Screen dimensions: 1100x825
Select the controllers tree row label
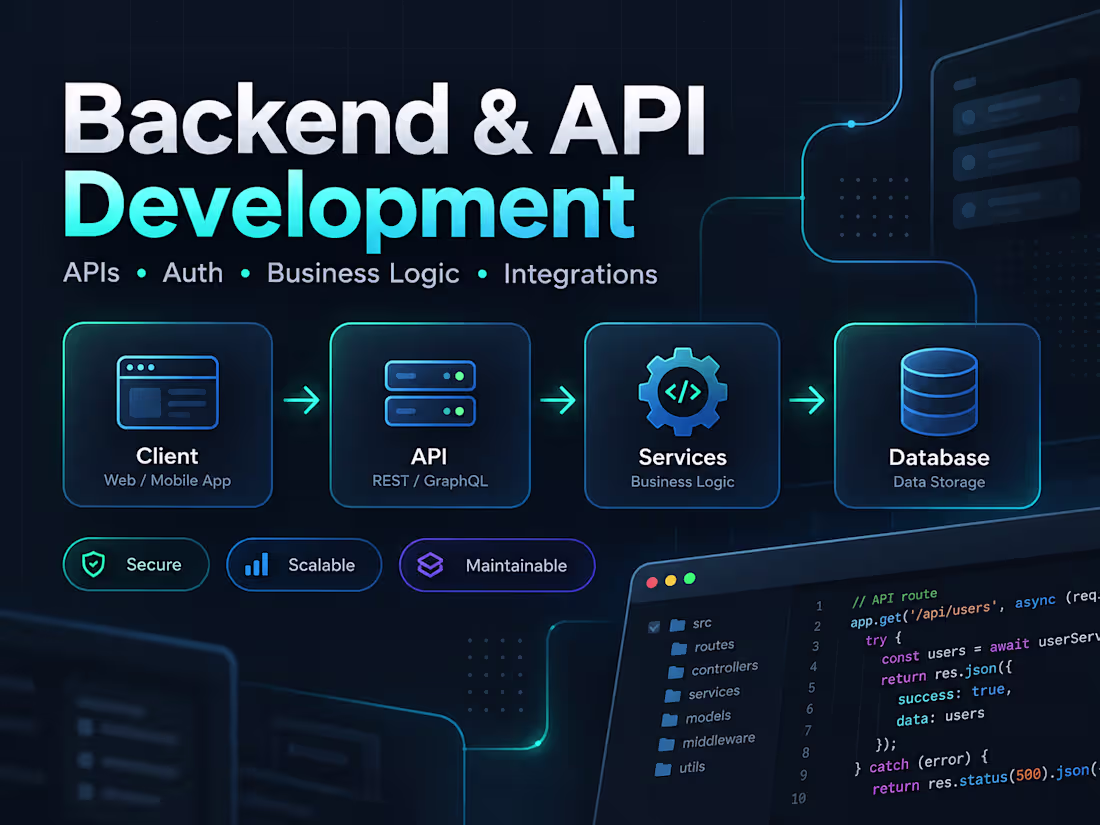coord(725,668)
